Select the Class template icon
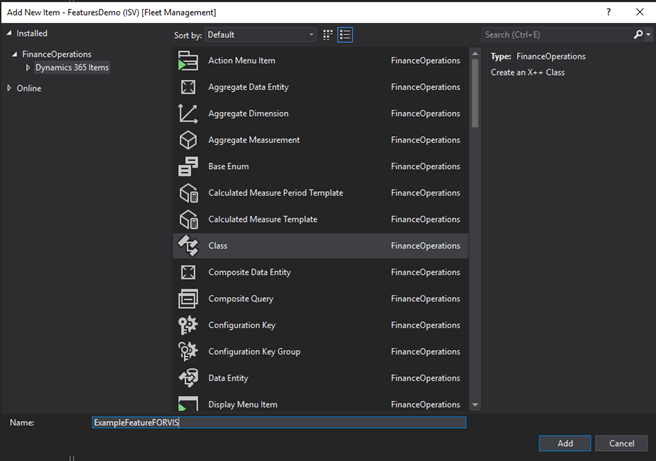Screen dimensions: 656x461 click(187, 246)
